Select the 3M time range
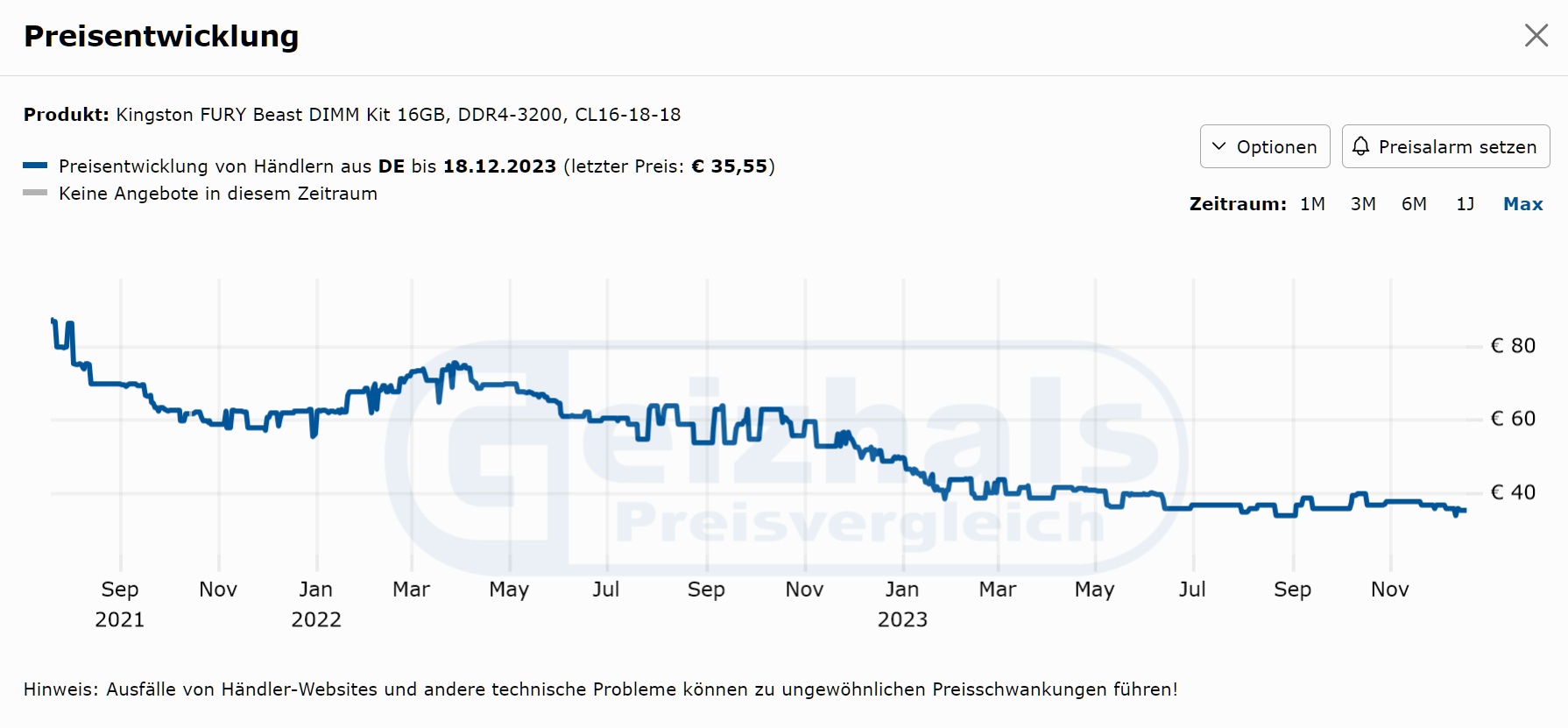 (1363, 203)
